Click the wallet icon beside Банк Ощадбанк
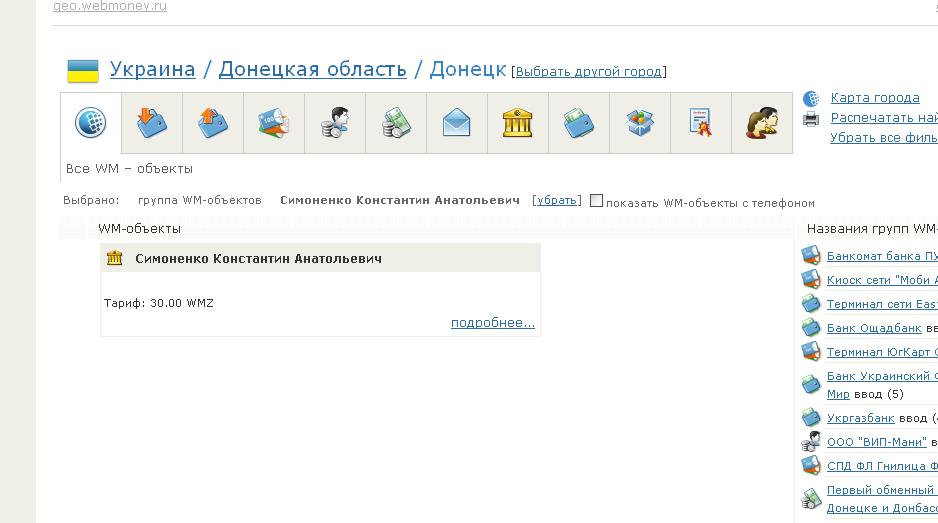Viewport: 938px width, 523px height. 811,327
